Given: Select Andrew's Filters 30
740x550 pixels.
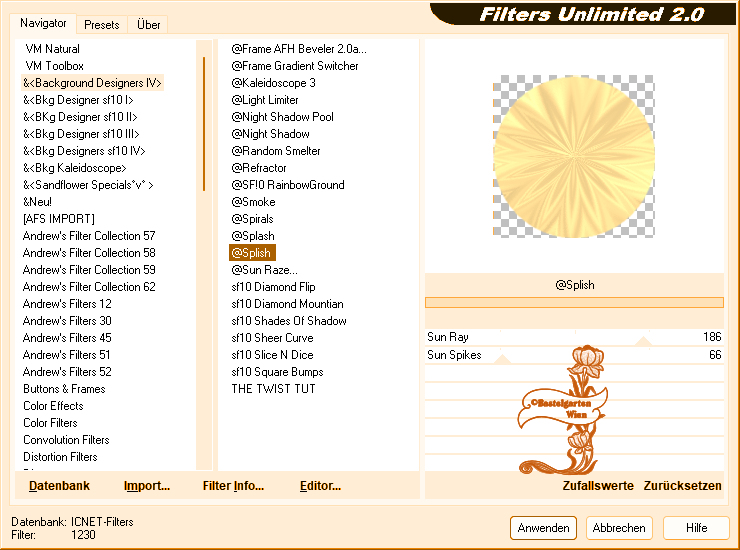Looking at the screenshot, I should pyautogui.click(x=67, y=321).
